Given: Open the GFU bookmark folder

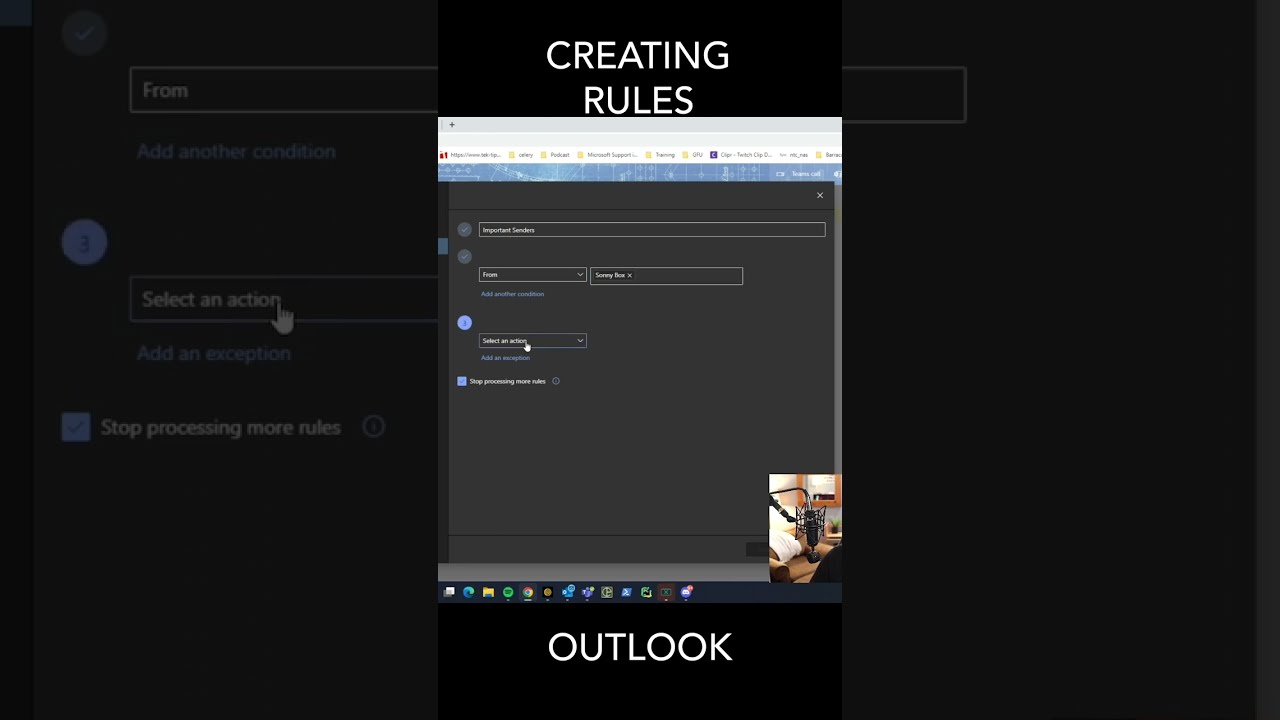Looking at the screenshot, I should click(x=693, y=155).
